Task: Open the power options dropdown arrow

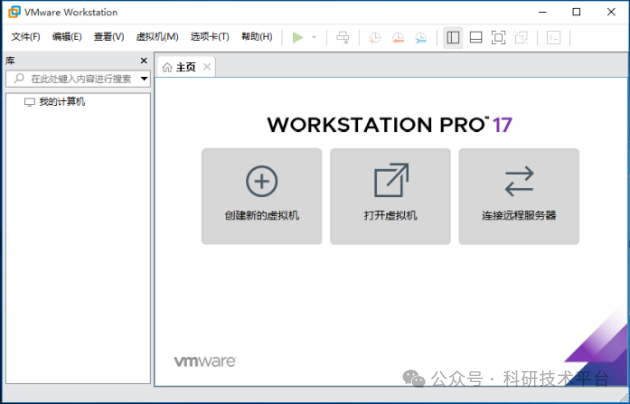Action: [x=314, y=37]
